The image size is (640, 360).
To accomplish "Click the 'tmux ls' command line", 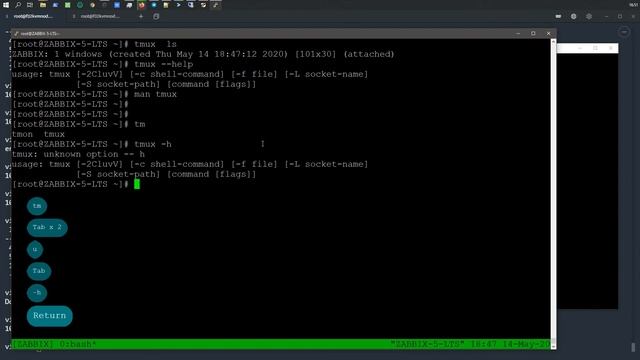I will click(x=94, y=44).
